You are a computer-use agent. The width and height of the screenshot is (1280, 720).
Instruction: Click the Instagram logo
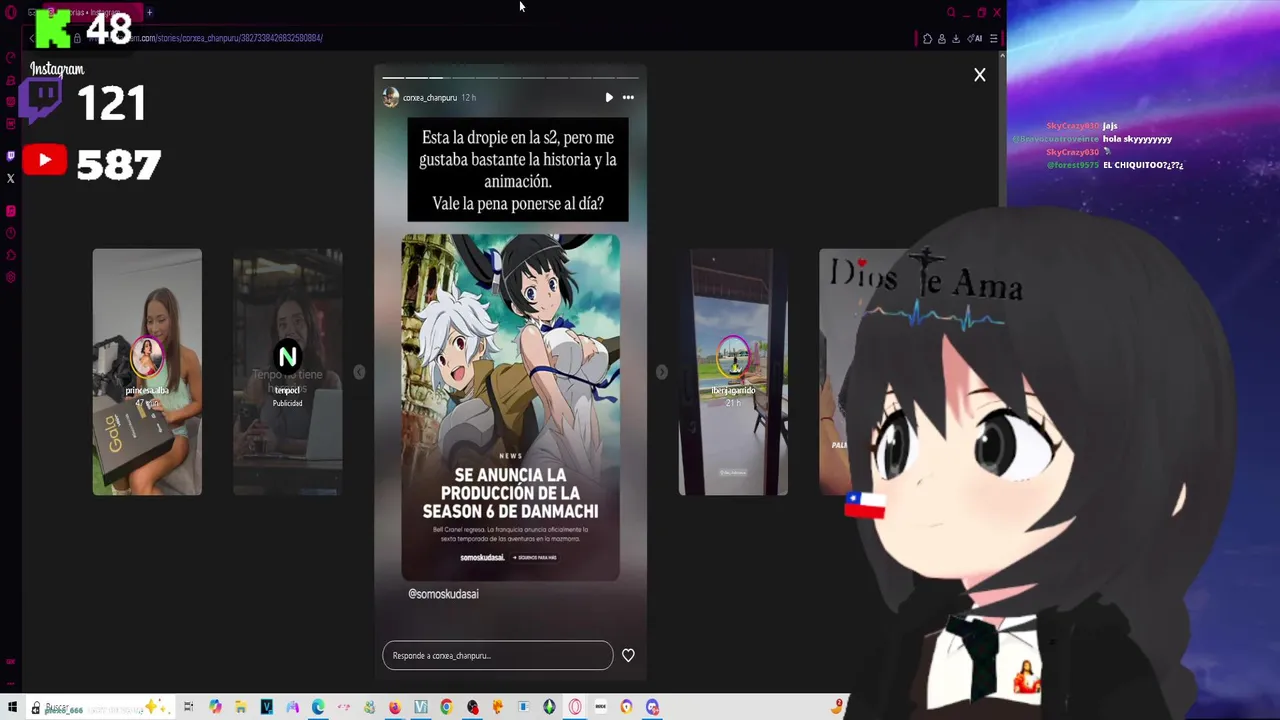[x=57, y=69]
